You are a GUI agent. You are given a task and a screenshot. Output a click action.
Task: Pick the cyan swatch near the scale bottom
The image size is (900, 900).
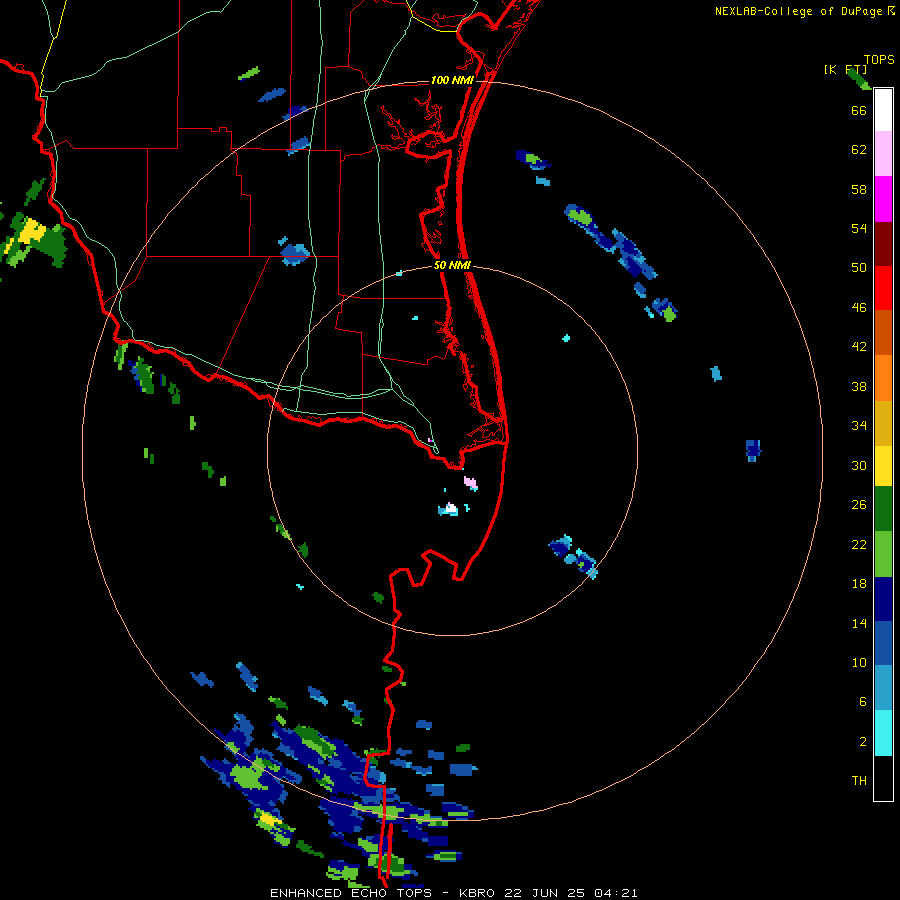click(883, 733)
